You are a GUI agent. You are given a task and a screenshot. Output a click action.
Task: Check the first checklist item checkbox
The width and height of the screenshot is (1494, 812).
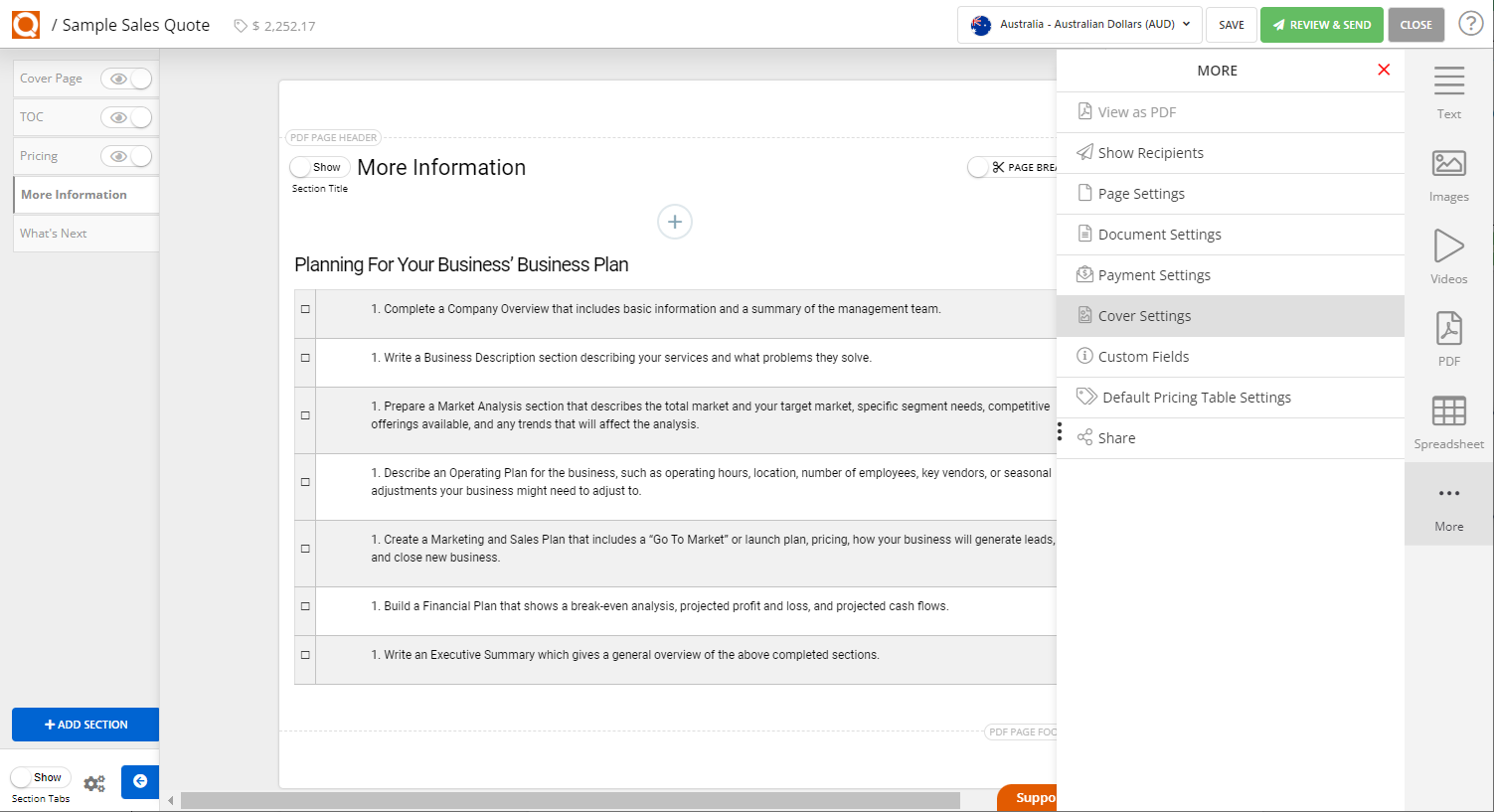pos(304,310)
